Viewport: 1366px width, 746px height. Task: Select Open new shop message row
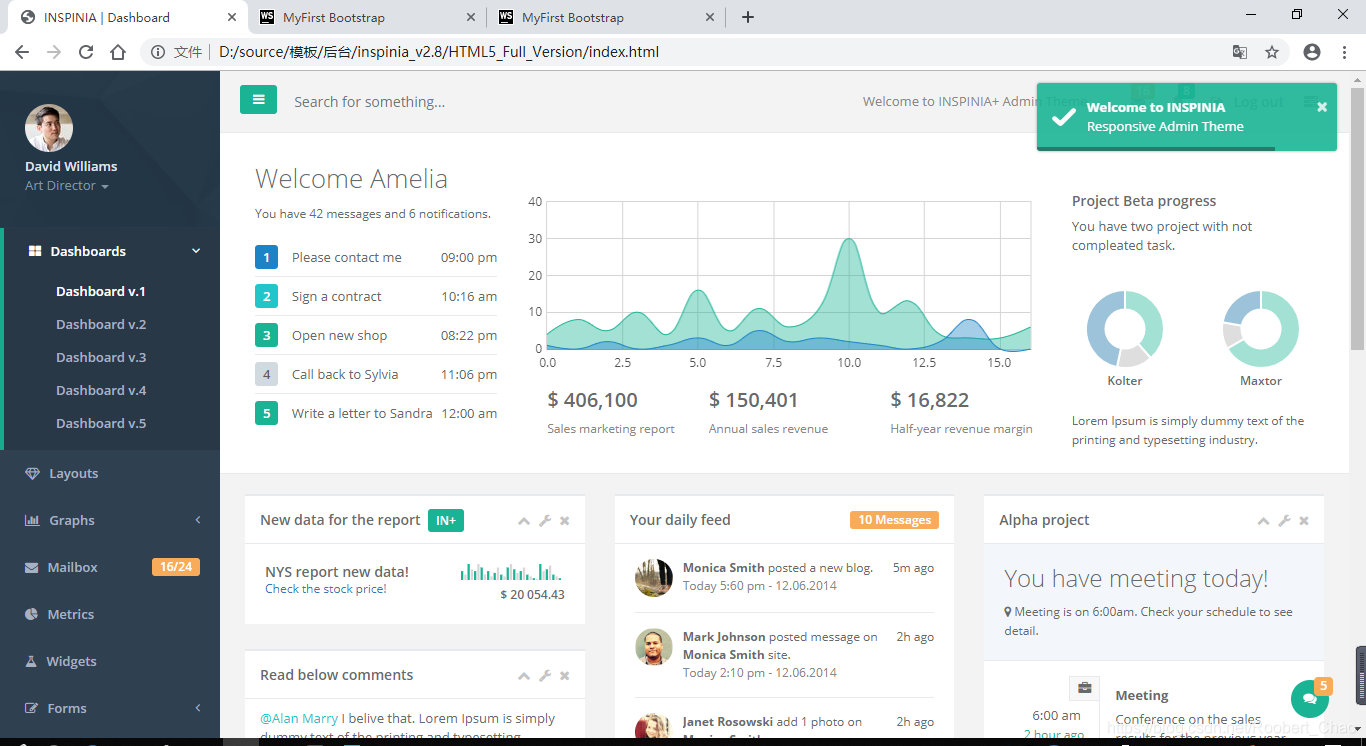[376, 335]
